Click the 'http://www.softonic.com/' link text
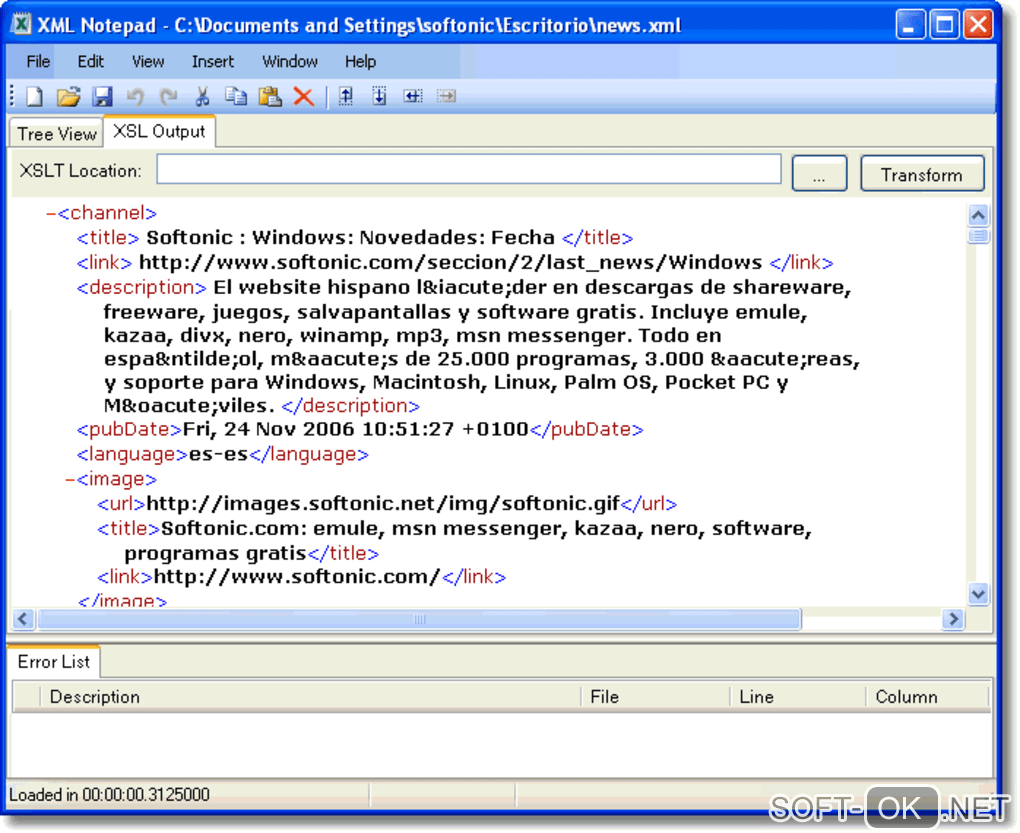The height and width of the screenshot is (833, 1020). [297, 577]
